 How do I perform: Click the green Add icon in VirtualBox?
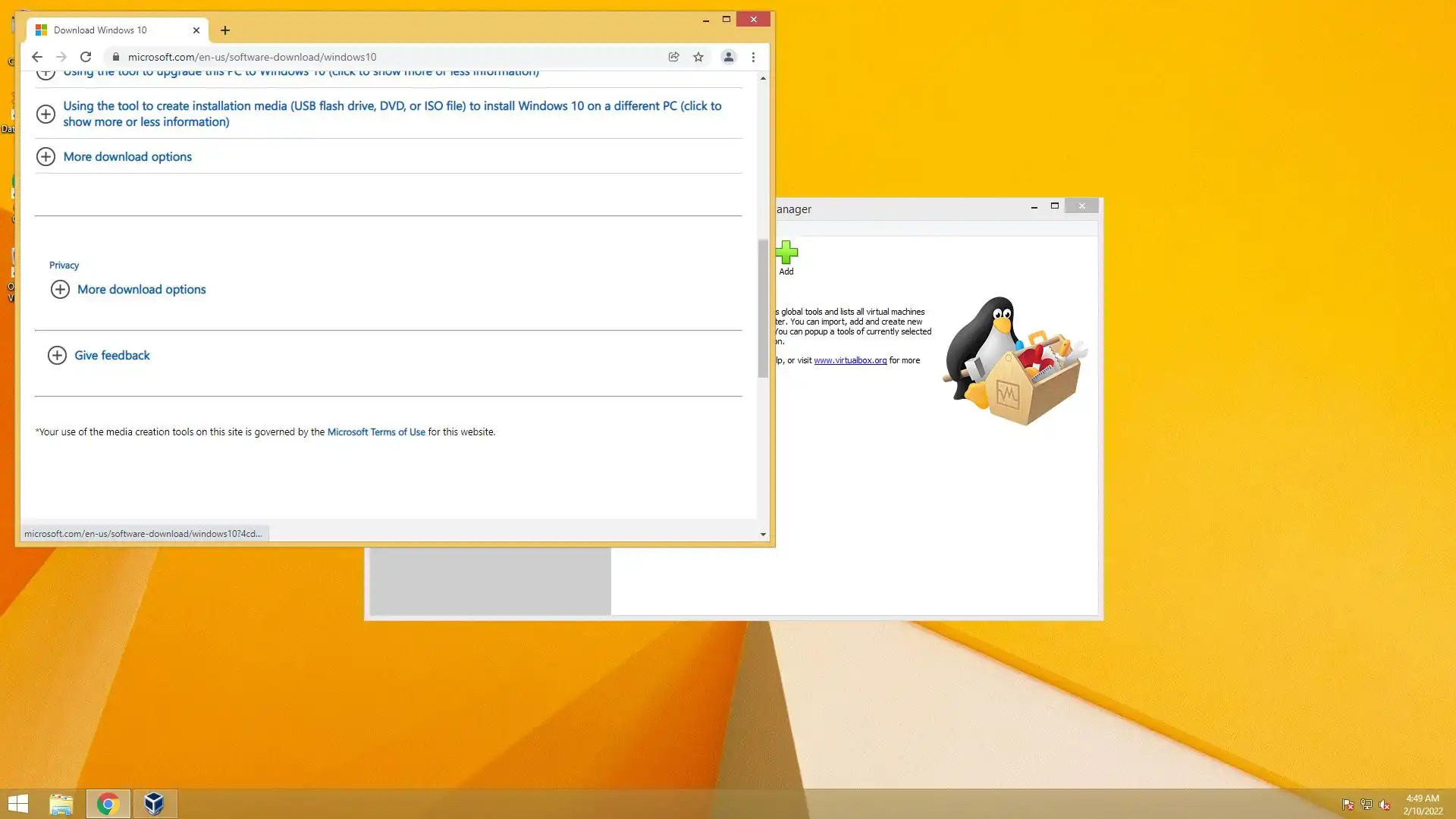(x=786, y=253)
